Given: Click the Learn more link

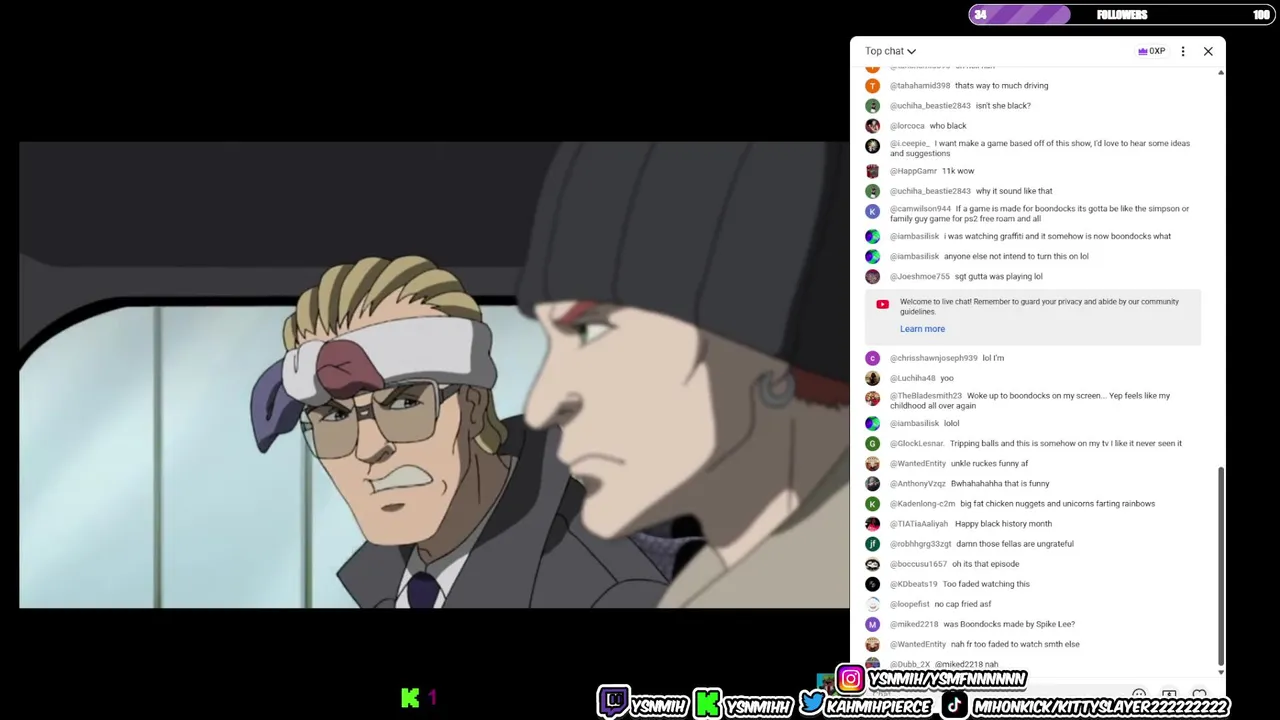Looking at the screenshot, I should pyautogui.click(x=922, y=329).
